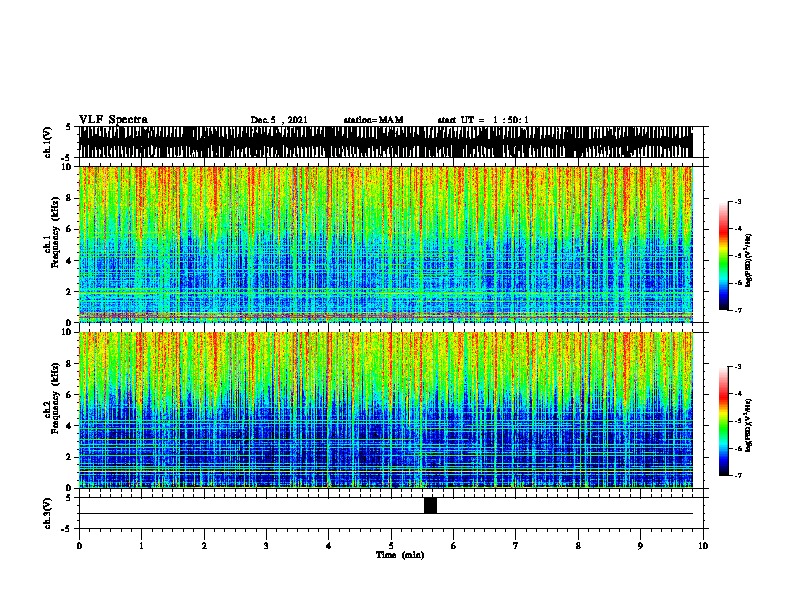792x612 pixels.
Task: Click the ch.2 spectrogram panel
Action: [386, 410]
